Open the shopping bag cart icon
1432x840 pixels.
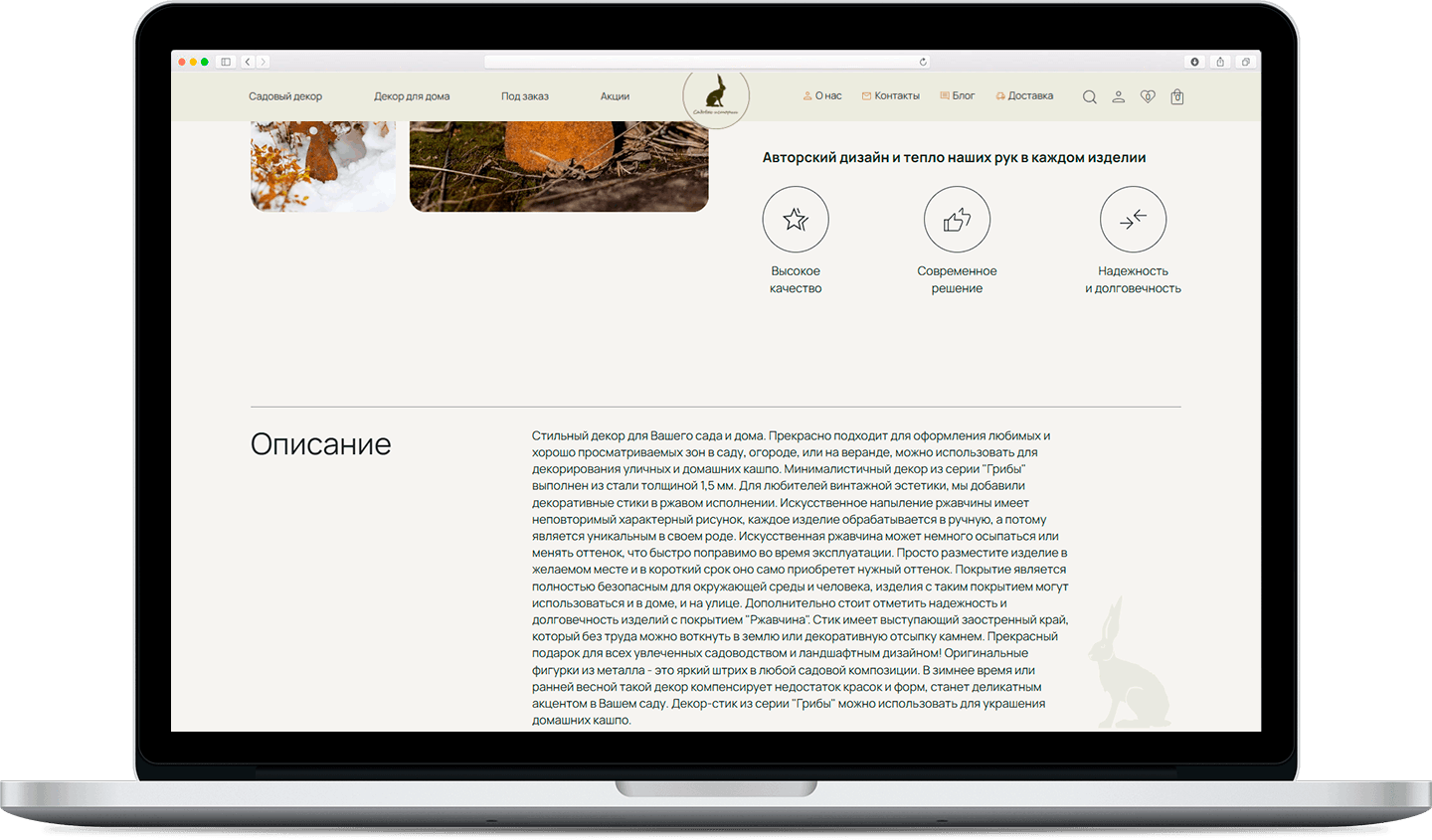(1177, 96)
